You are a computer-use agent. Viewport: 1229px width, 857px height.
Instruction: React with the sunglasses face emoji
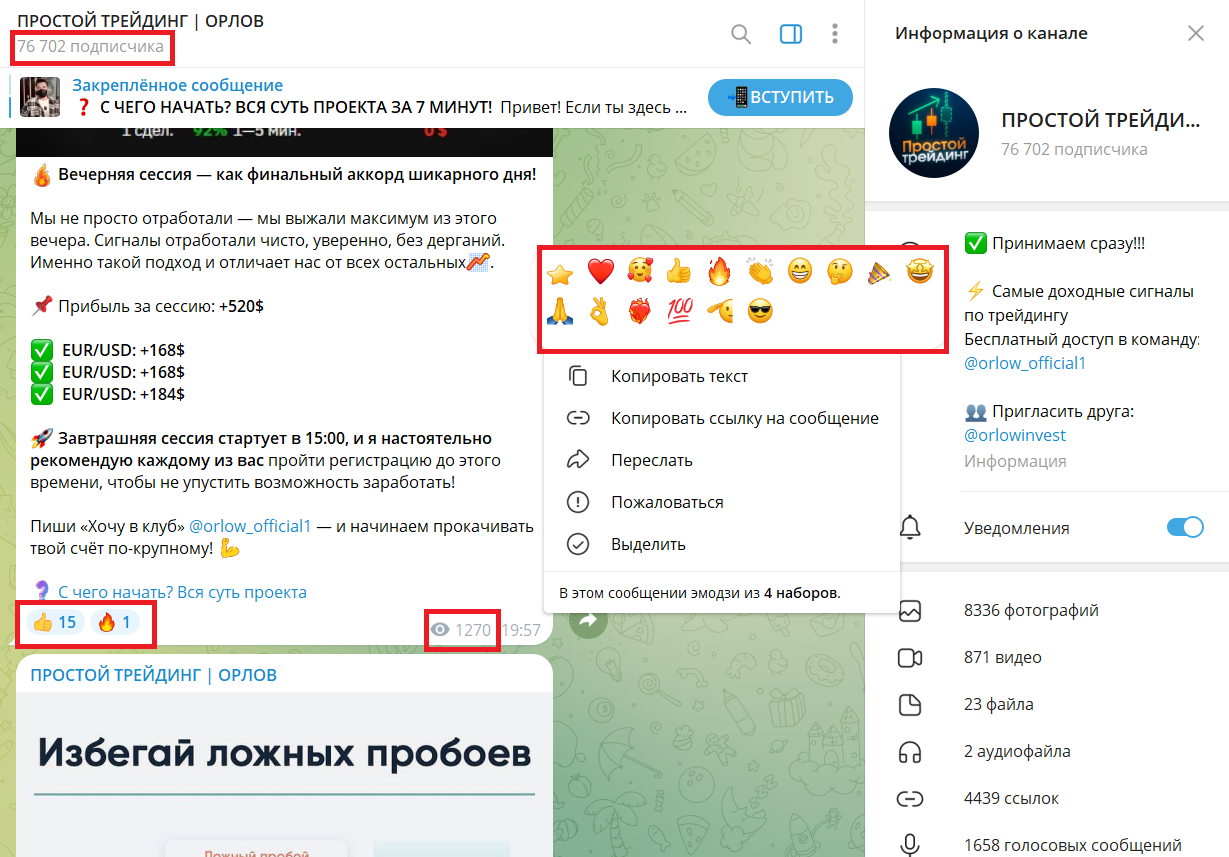pyautogui.click(x=761, y=312)
